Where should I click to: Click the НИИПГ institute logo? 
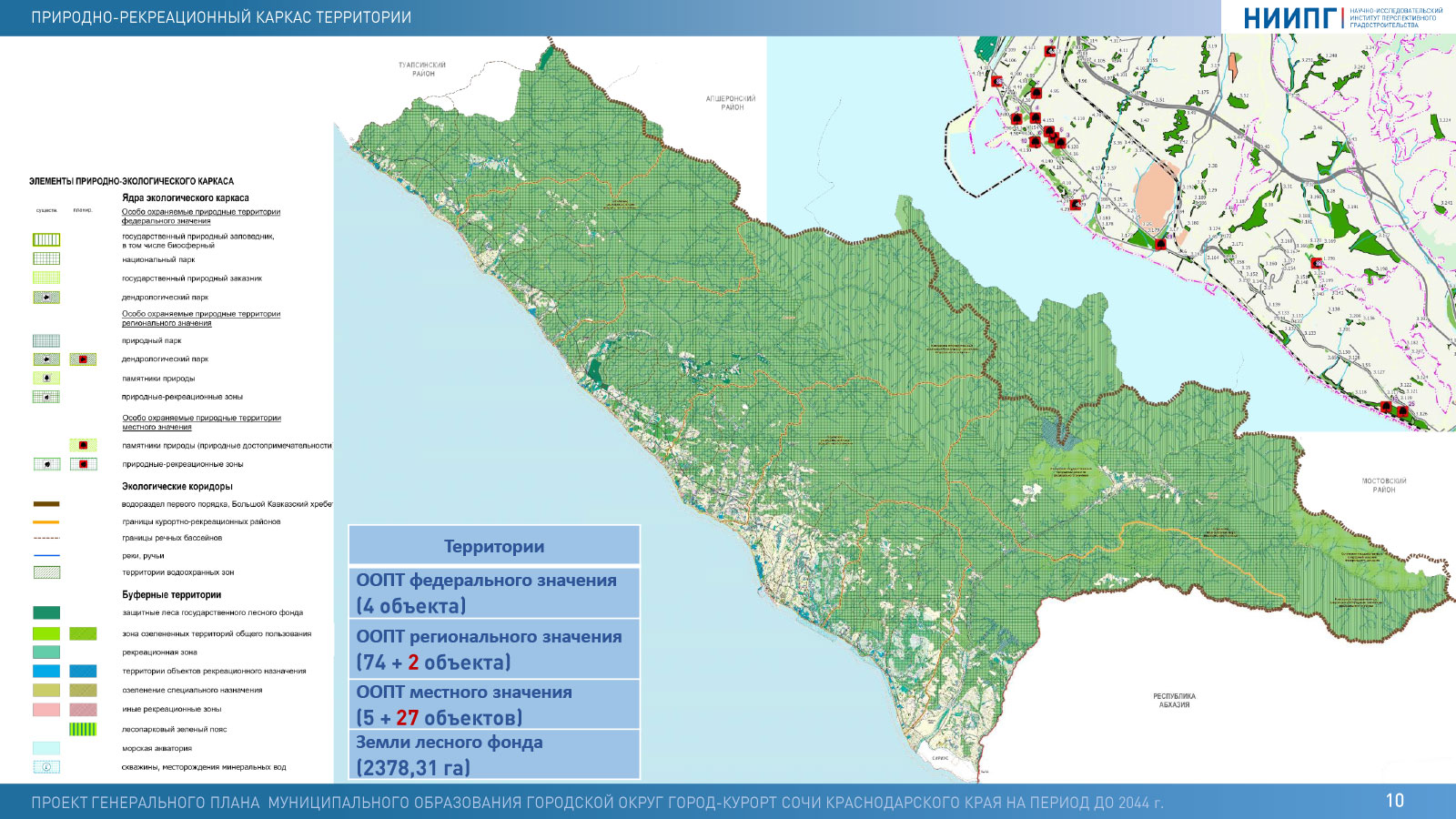coord(1342,17)
